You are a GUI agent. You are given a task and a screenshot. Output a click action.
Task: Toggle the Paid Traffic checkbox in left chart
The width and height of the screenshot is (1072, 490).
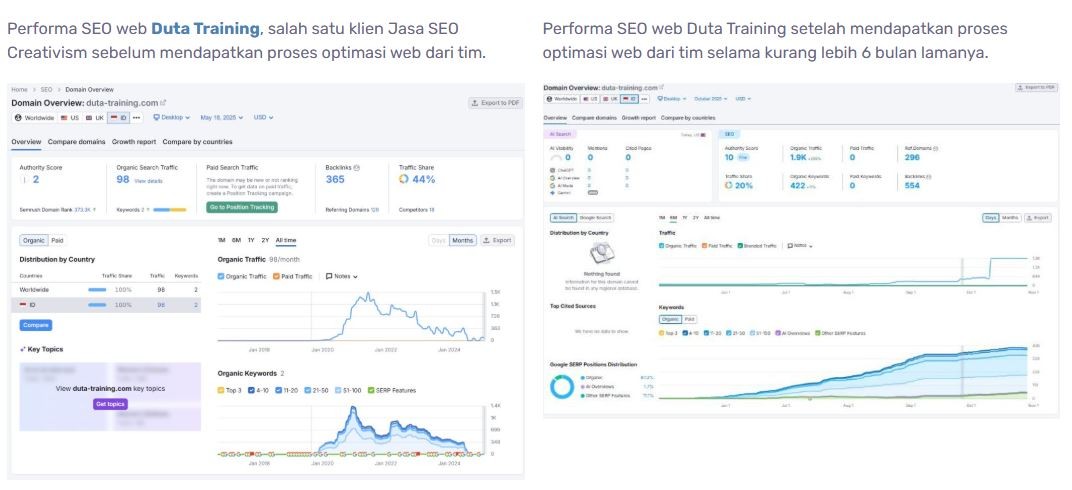(277, 276)
